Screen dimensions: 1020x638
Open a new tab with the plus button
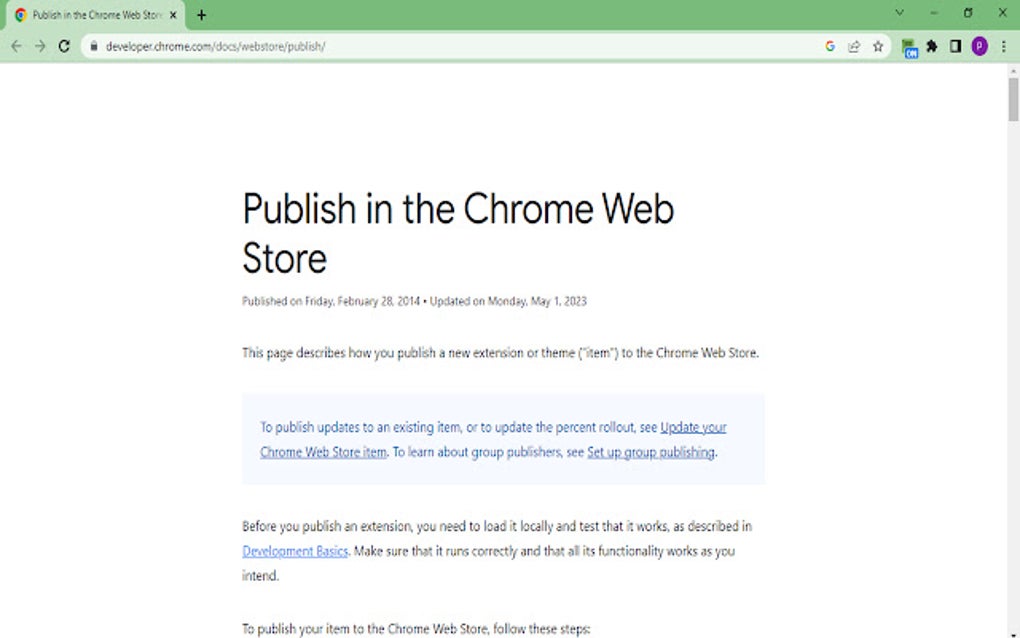click(202, 15)
